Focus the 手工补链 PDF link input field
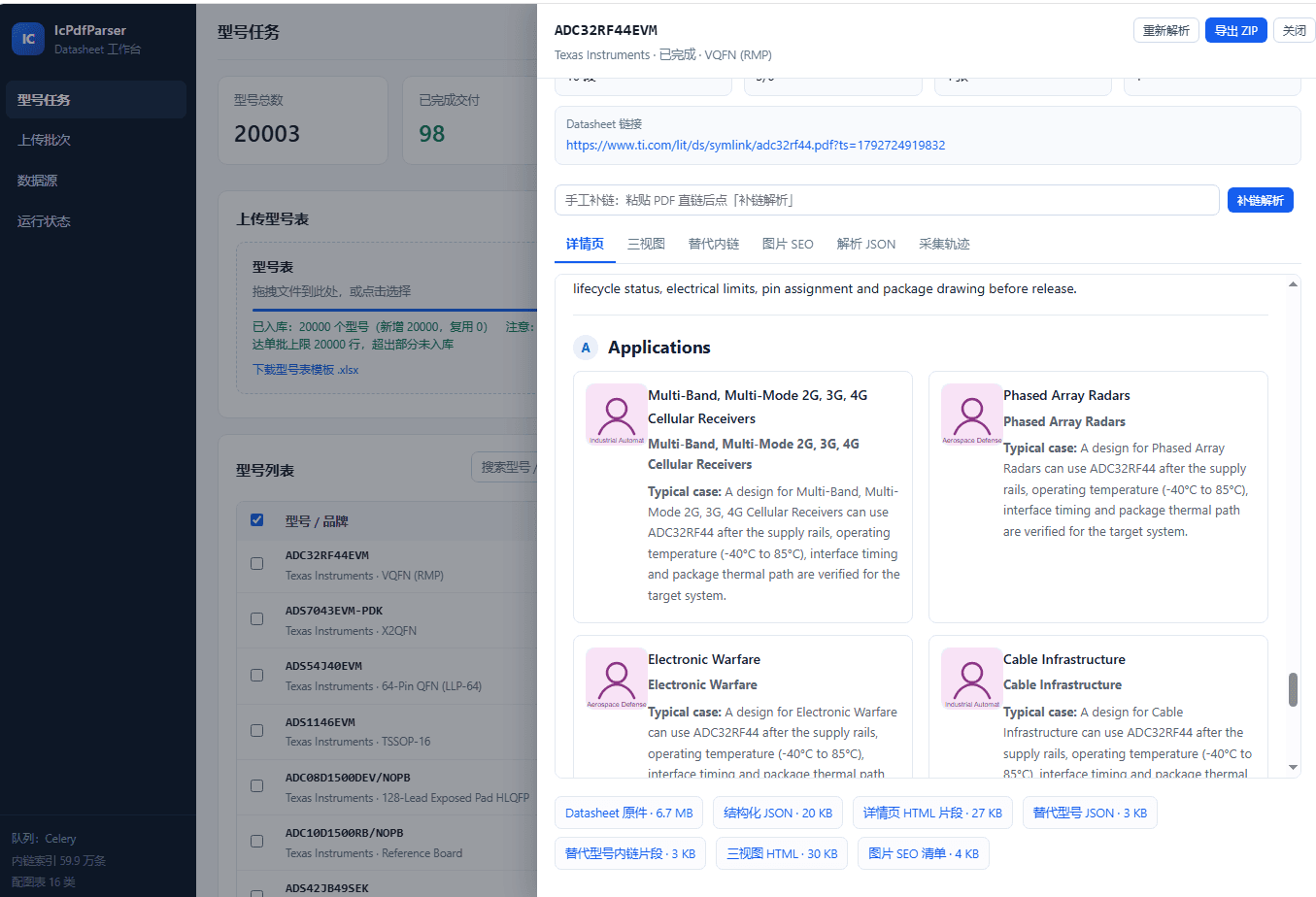 tap(887, 200)
